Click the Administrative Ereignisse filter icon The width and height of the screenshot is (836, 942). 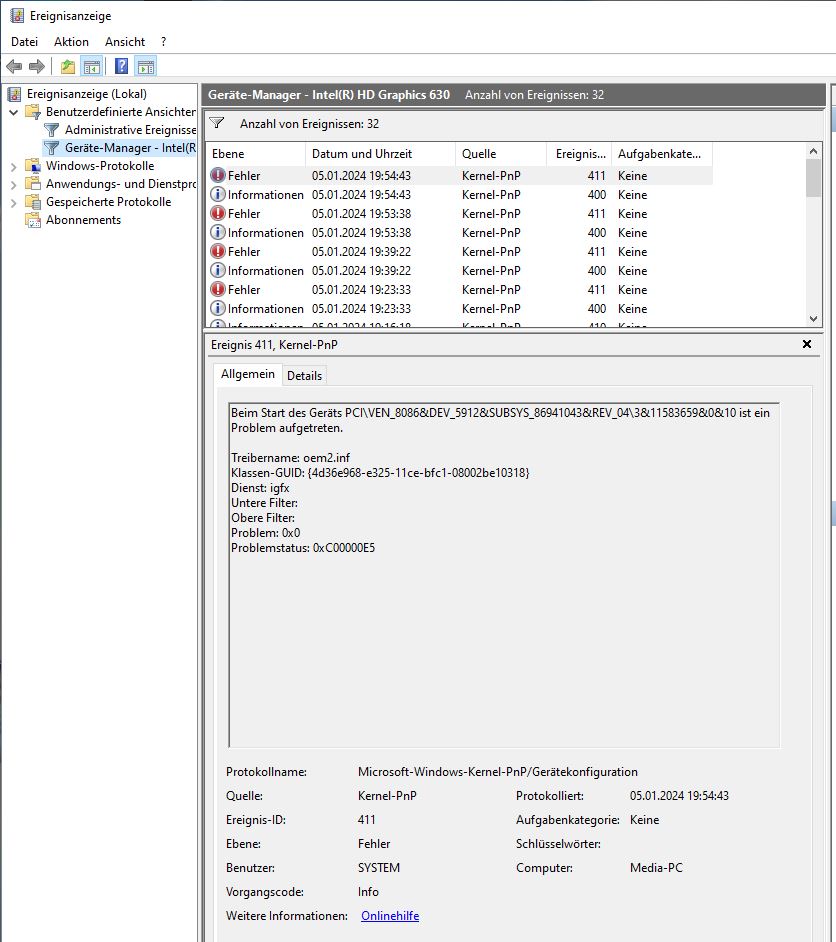click(x=52, y=130)
